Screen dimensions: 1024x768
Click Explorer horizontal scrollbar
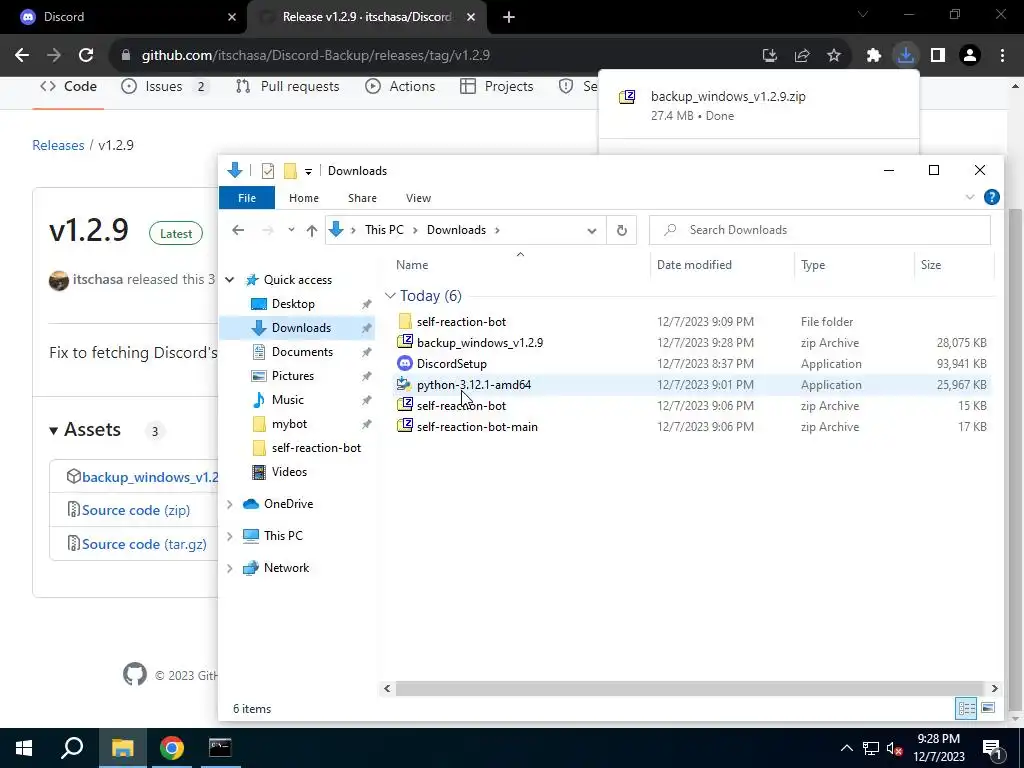tap(690, 688)
